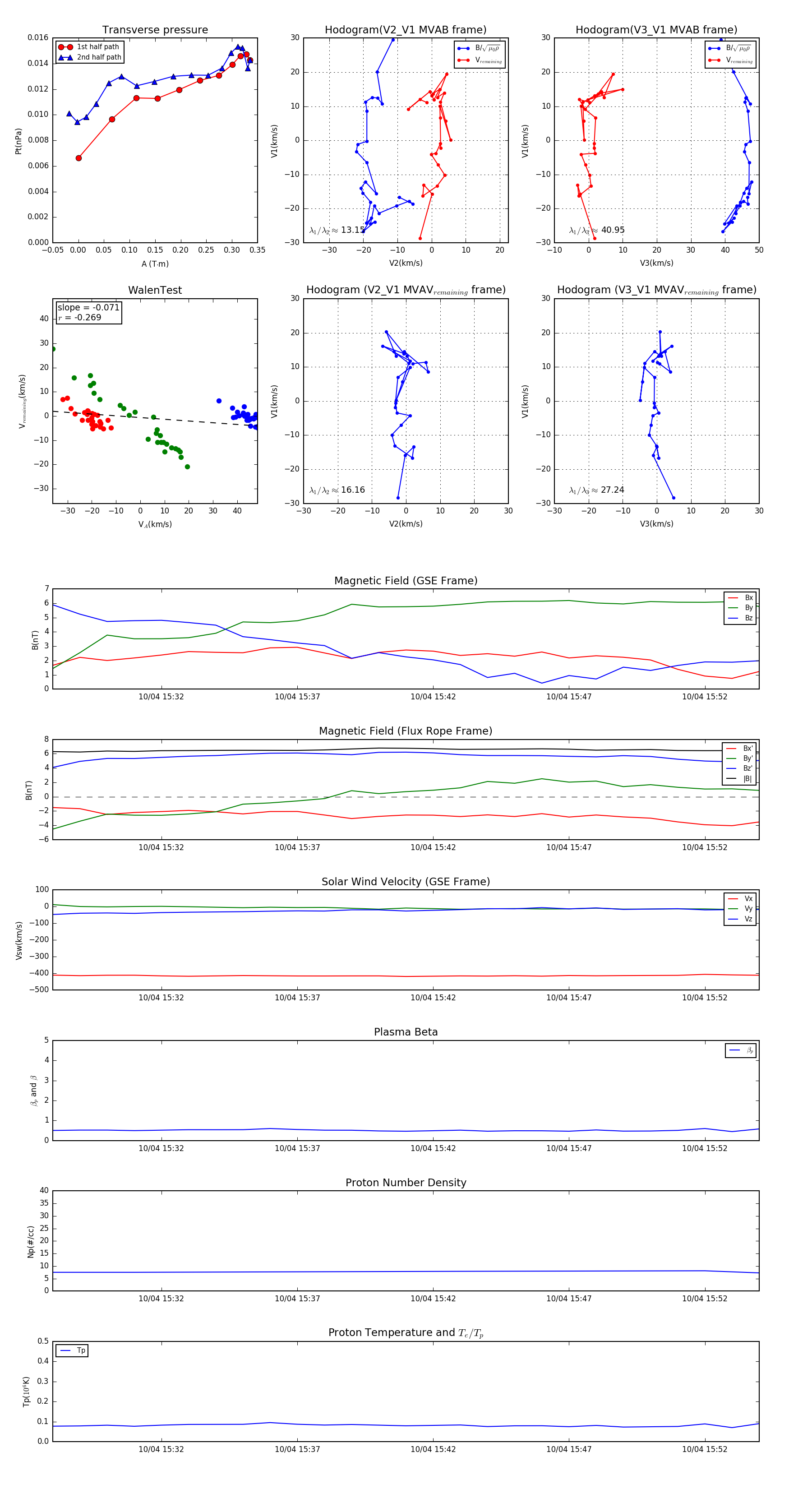
Task: Click the 'Hodogram (V3_V1 MVAV remaining frame)' title
Action: (656, 290)
